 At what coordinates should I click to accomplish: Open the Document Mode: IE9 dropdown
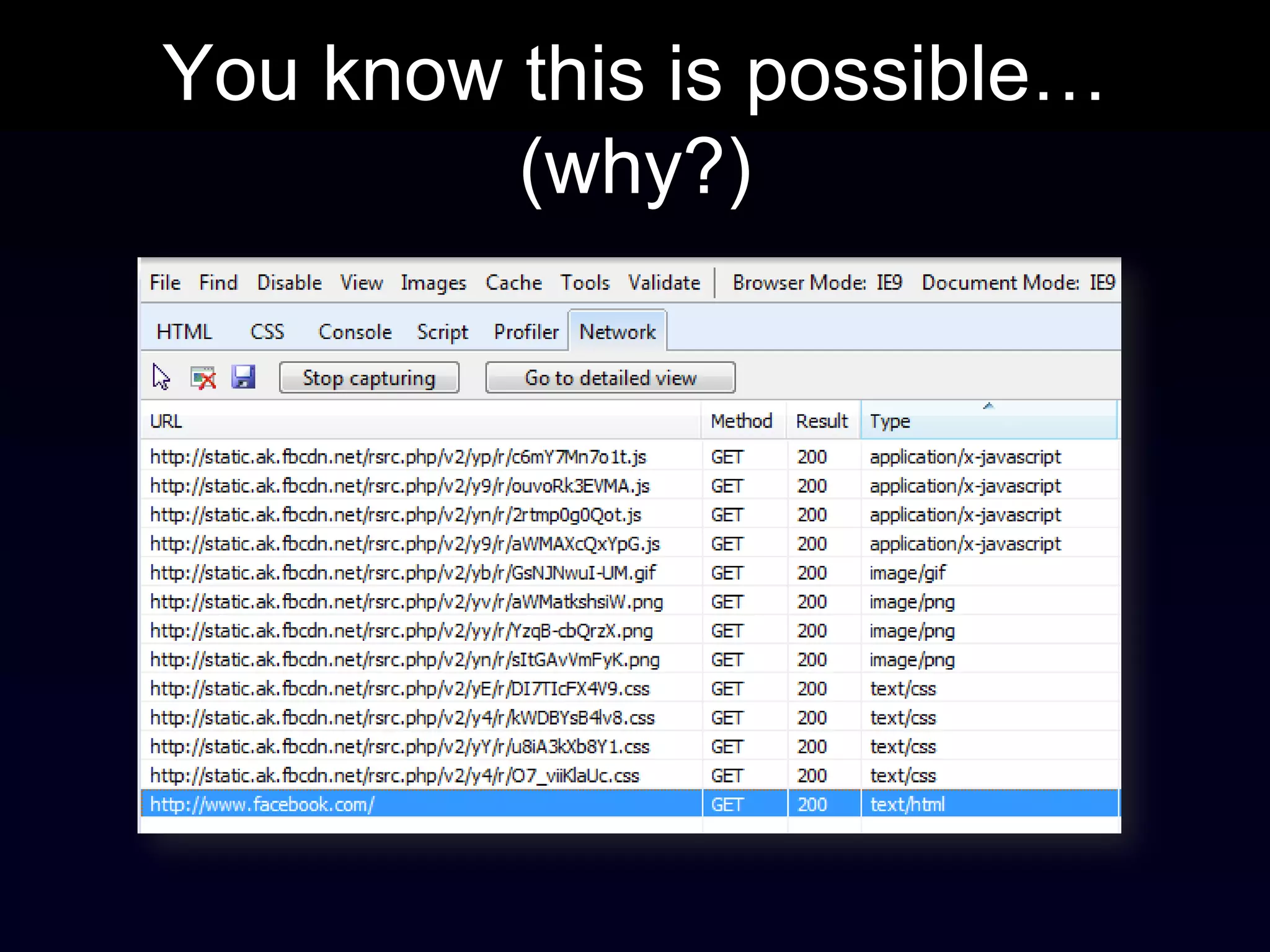pos(1018,283)
